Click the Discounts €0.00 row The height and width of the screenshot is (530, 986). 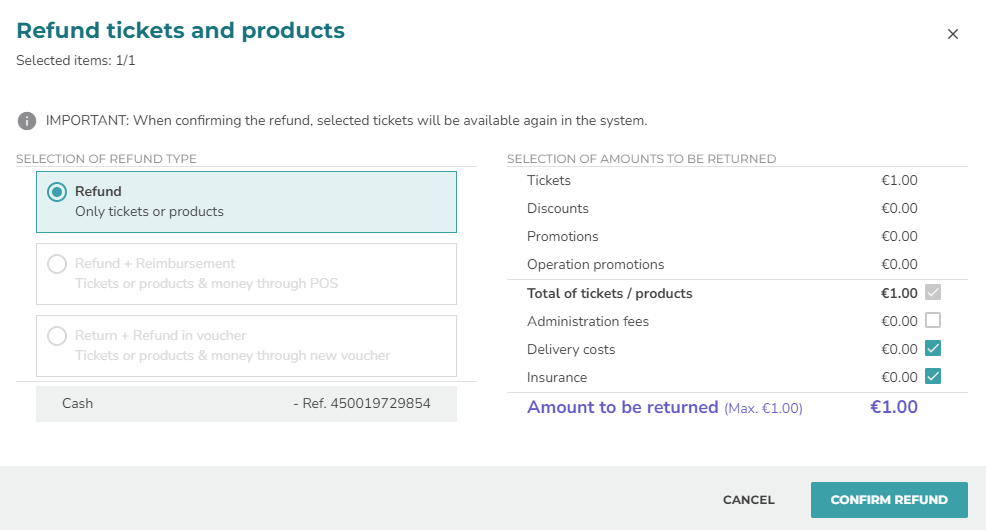(x=722, y=208)
